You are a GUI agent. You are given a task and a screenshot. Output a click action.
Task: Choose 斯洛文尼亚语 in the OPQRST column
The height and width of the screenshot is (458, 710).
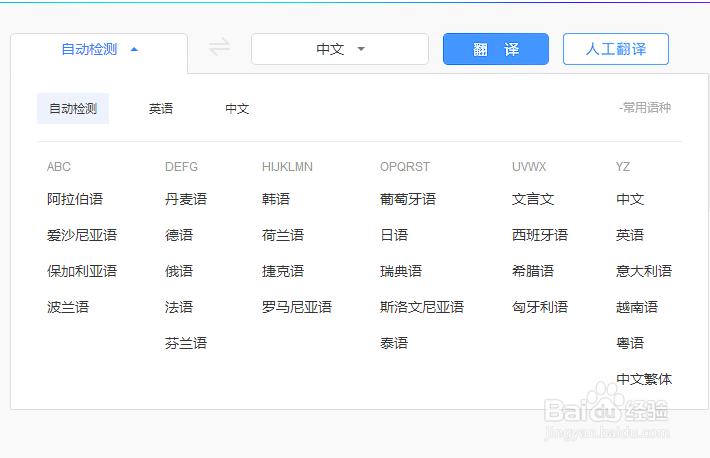click(x=422, y=307)
